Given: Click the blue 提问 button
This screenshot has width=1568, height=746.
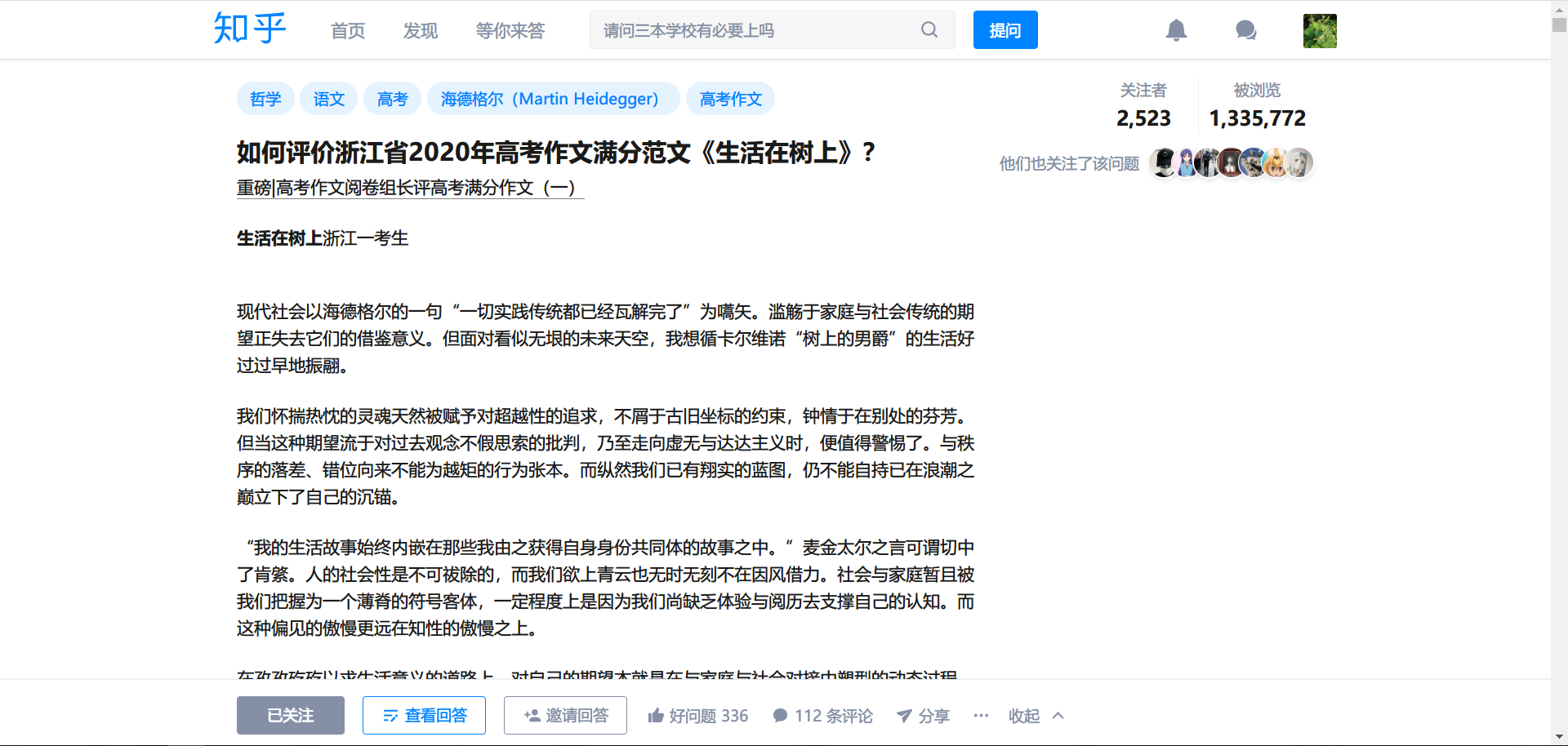Looking at the screenshot, I should click(x=1005, y=30).
